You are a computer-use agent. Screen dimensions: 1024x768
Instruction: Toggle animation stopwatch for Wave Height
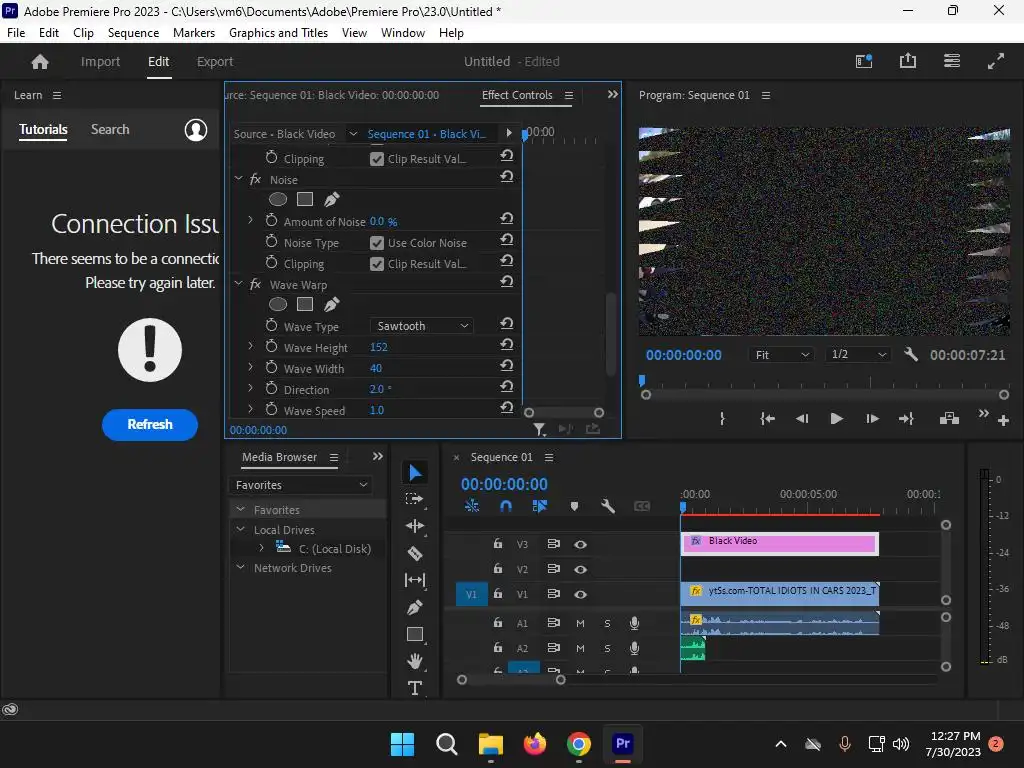272,347
